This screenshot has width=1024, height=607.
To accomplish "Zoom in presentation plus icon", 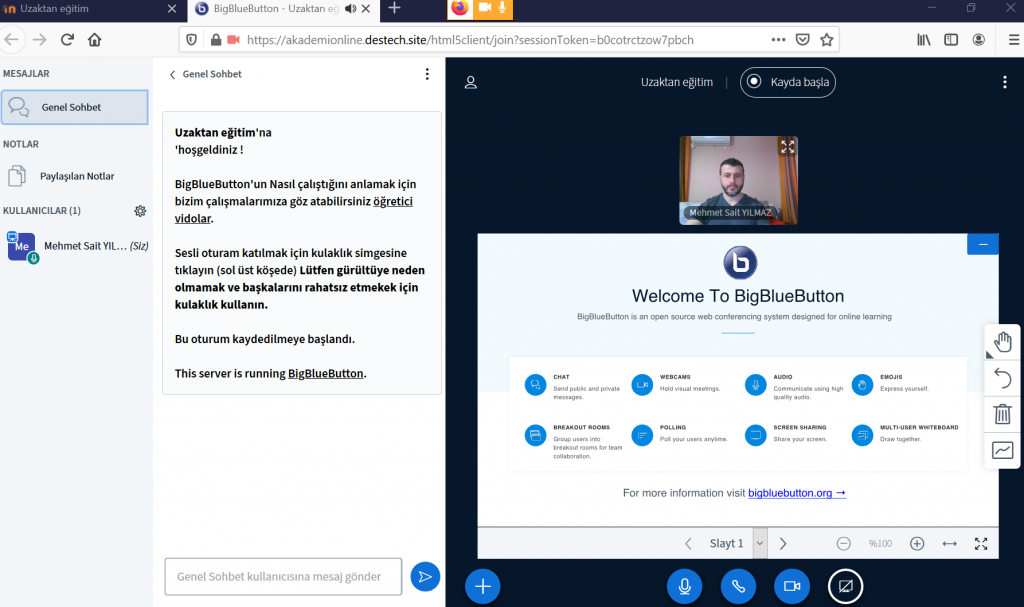I will (x=917, y=544).
